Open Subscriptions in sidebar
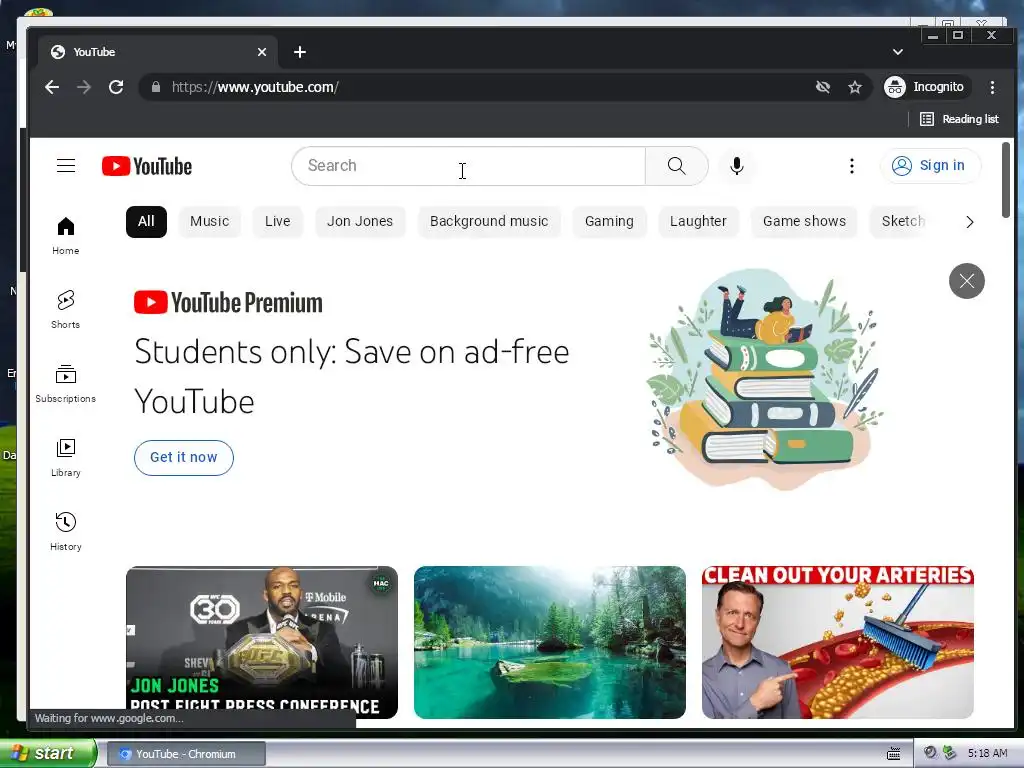 65,384
